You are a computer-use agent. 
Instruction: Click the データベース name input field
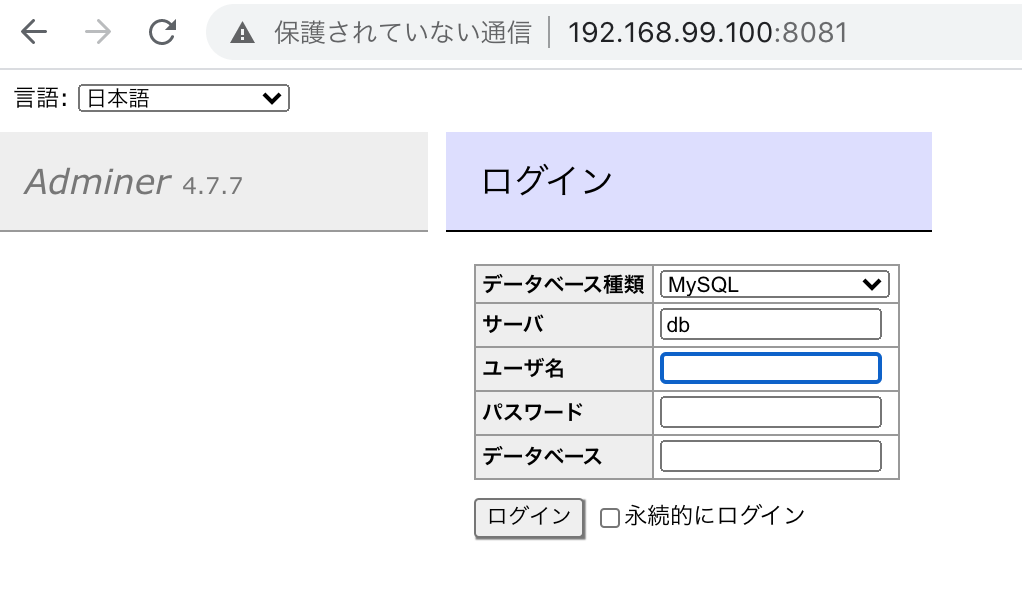tap(770, 456)
